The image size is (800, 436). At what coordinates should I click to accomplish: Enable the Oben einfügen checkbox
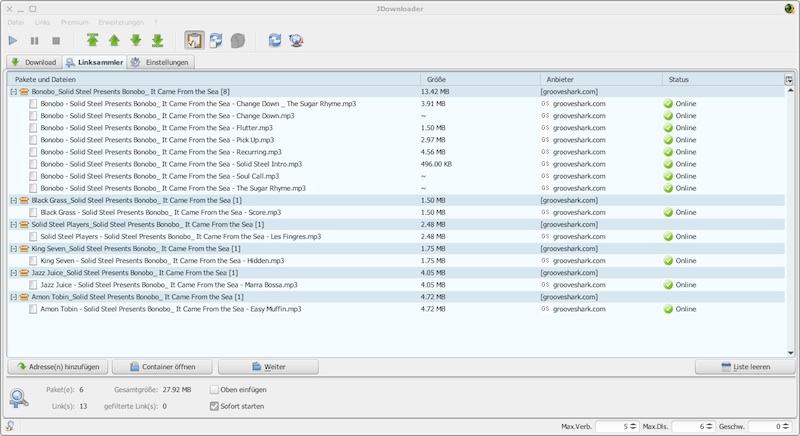coord(214,390)
